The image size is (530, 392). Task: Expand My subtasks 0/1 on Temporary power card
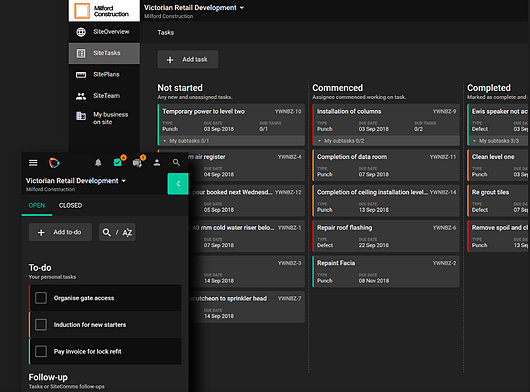232,141
